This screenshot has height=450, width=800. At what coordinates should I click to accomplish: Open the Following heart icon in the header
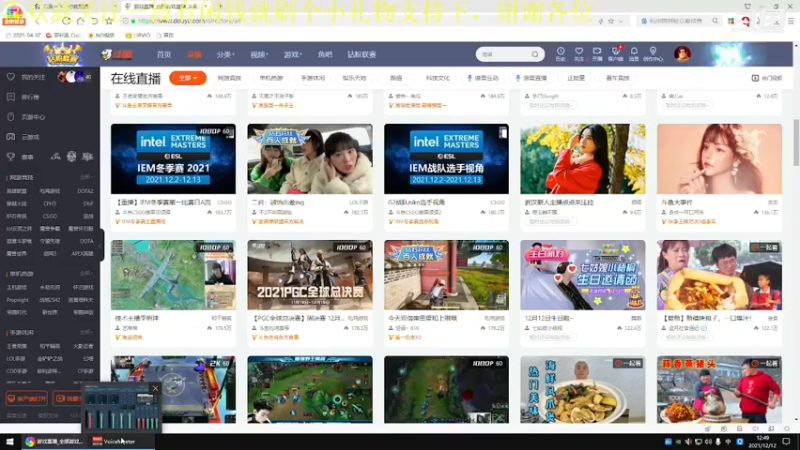pyautogui.click(x=579, y=53)
